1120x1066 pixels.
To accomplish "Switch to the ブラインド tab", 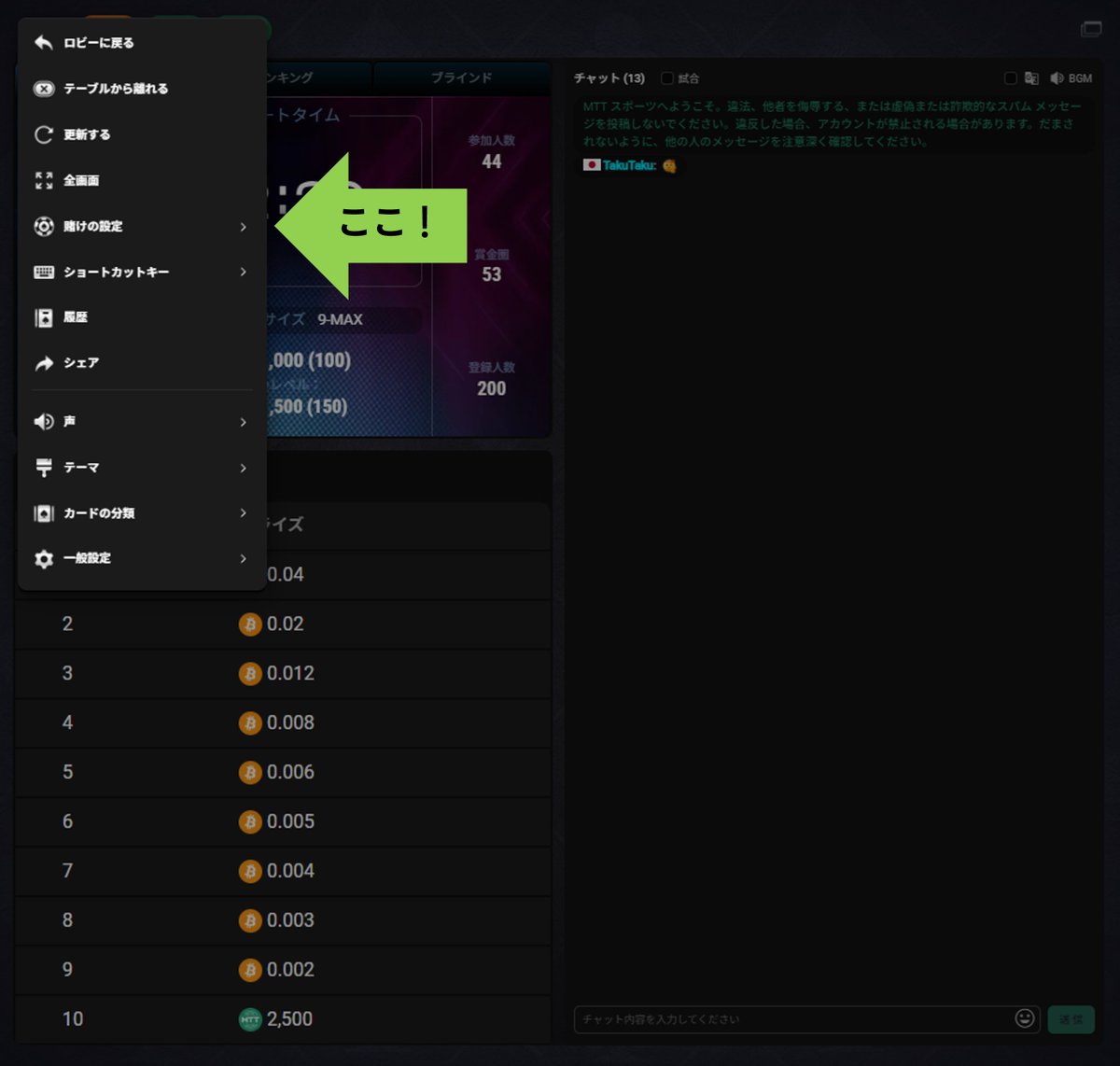I will tap(461, 77).
